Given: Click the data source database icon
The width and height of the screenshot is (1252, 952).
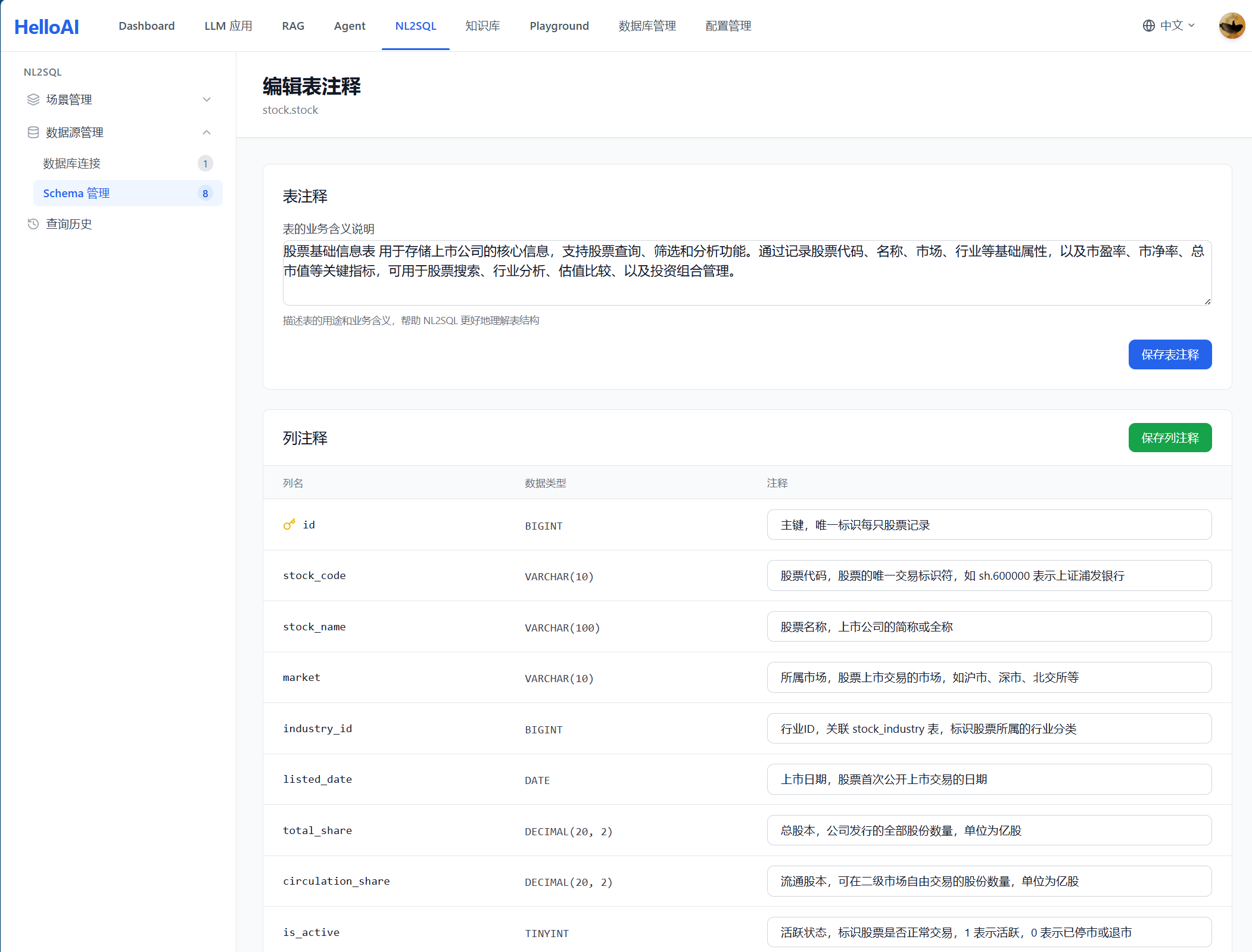Looking at the screenshot, I should 33,132.
